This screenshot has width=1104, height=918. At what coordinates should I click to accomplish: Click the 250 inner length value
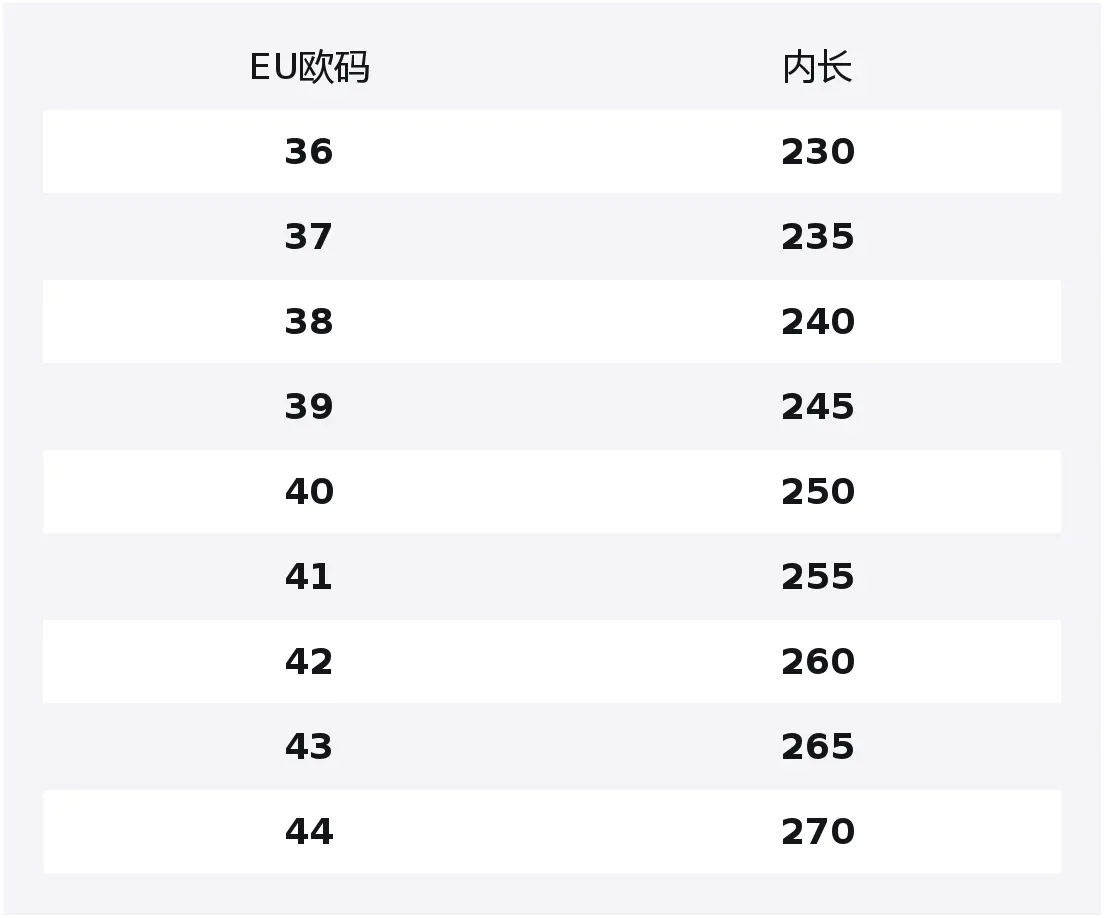coord(817,492)
